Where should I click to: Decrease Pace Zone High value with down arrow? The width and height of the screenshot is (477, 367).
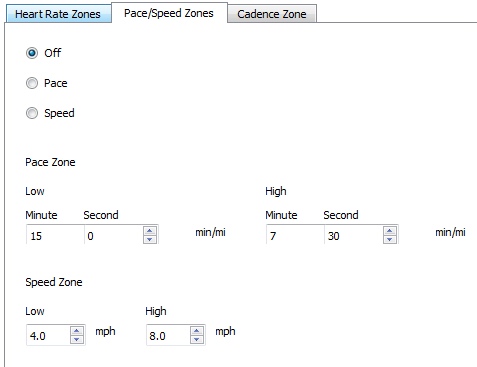pos(390,239)
